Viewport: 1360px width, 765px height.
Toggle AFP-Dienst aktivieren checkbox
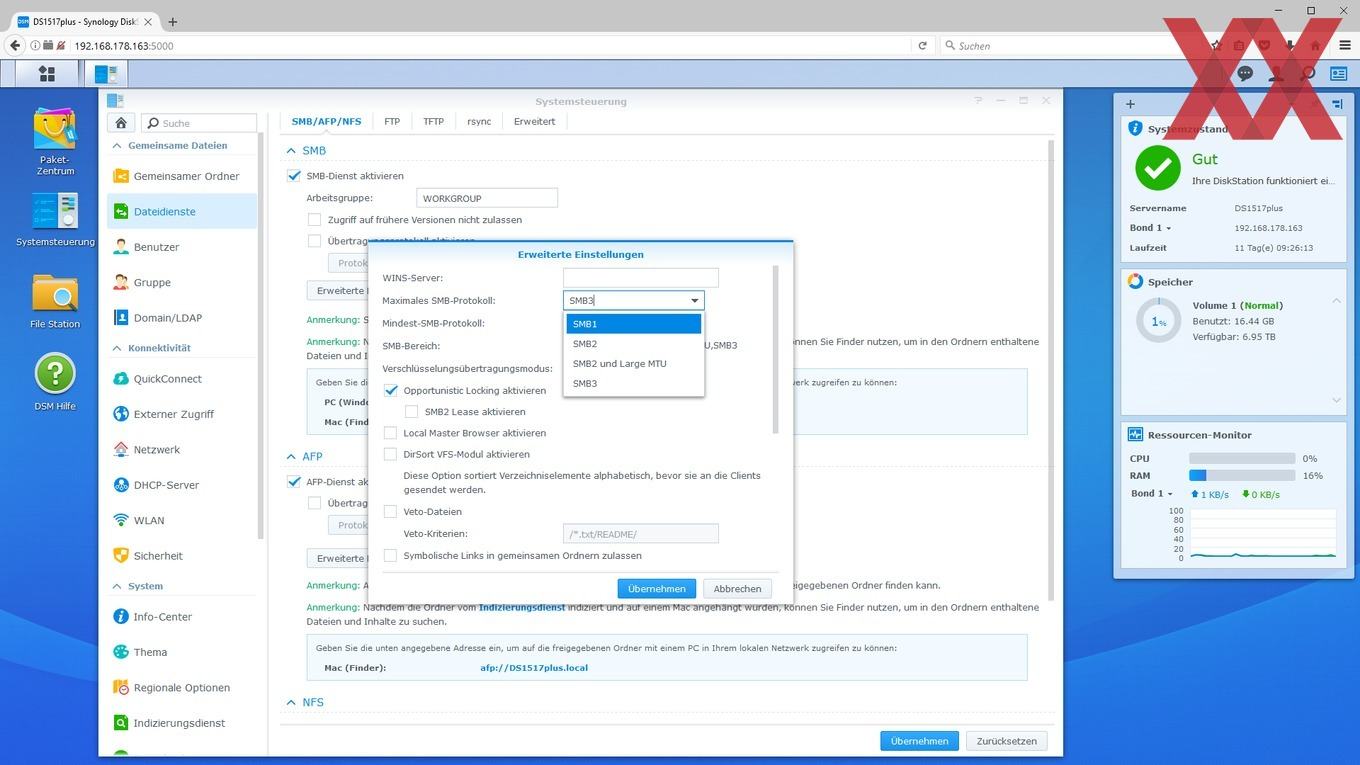click(294, 482)
